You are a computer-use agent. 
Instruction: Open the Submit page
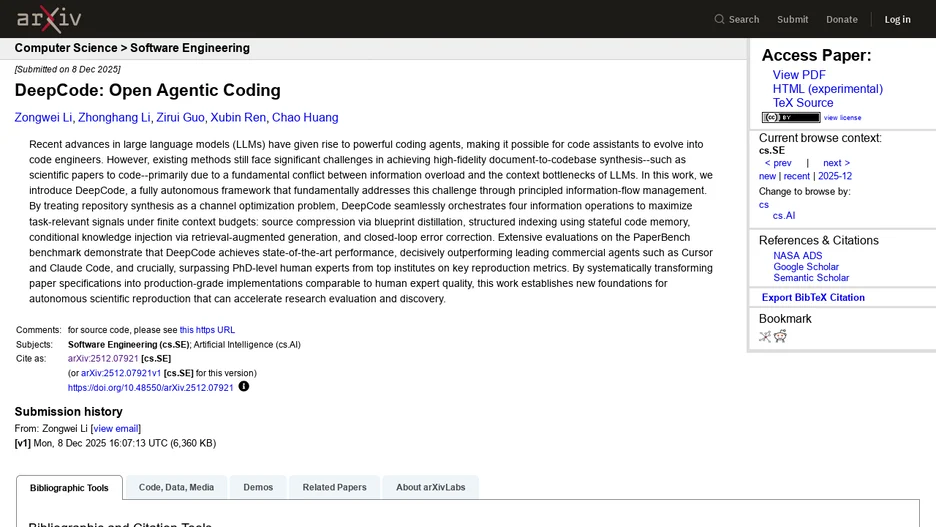coord(793,19)
